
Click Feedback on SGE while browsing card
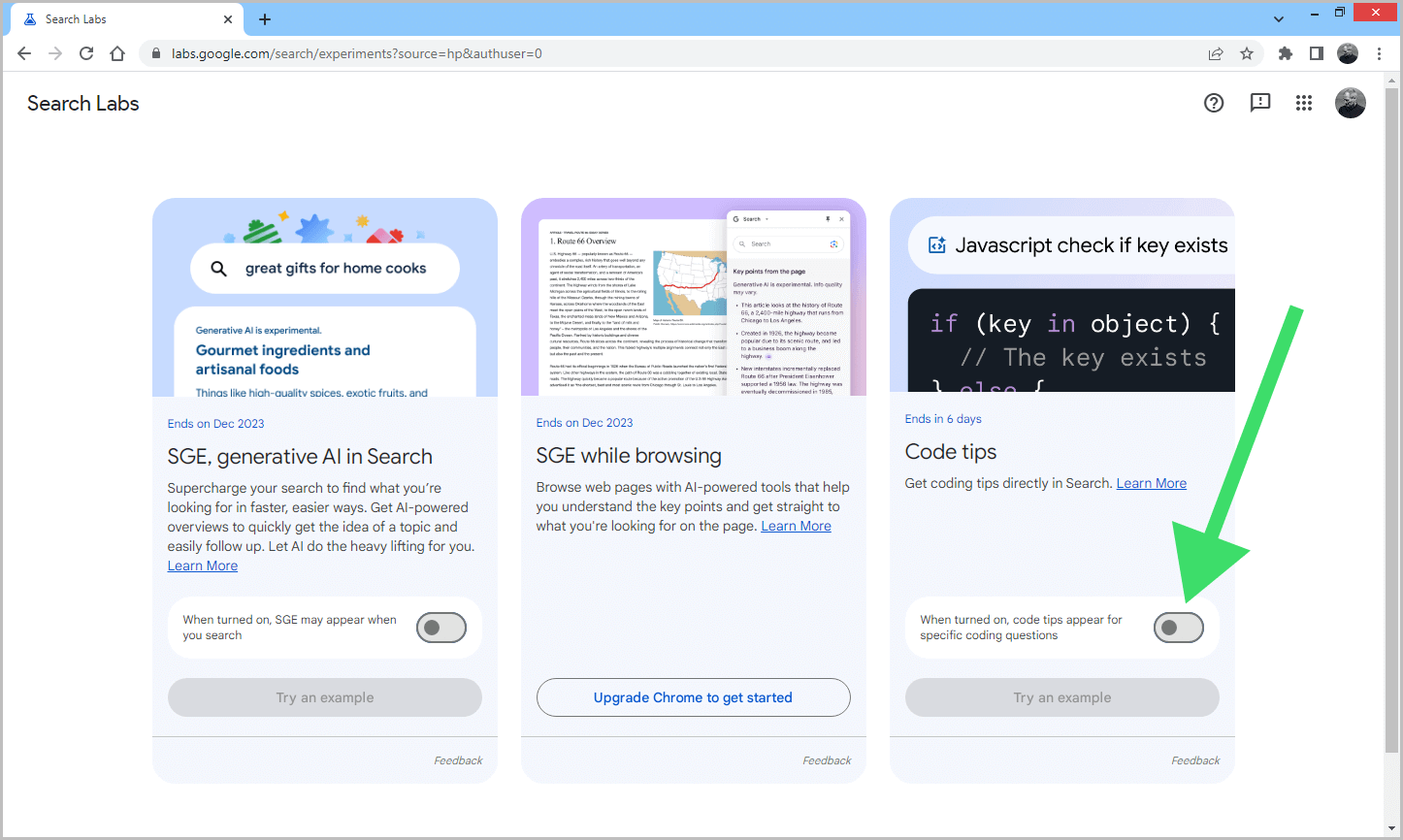(x=827, y=760)
